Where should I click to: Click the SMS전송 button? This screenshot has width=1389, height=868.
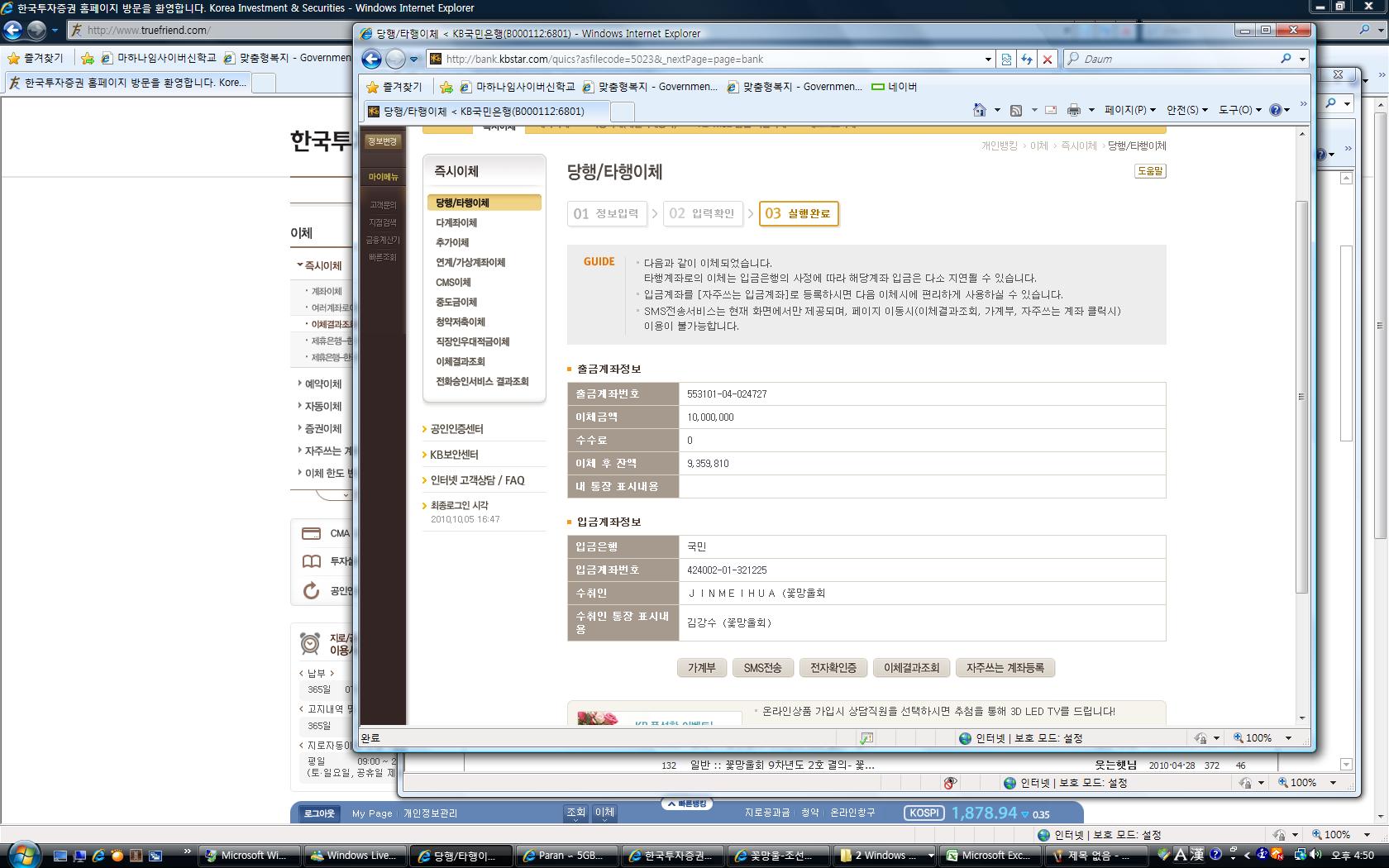pyautogui.click(x=762, y=668)
